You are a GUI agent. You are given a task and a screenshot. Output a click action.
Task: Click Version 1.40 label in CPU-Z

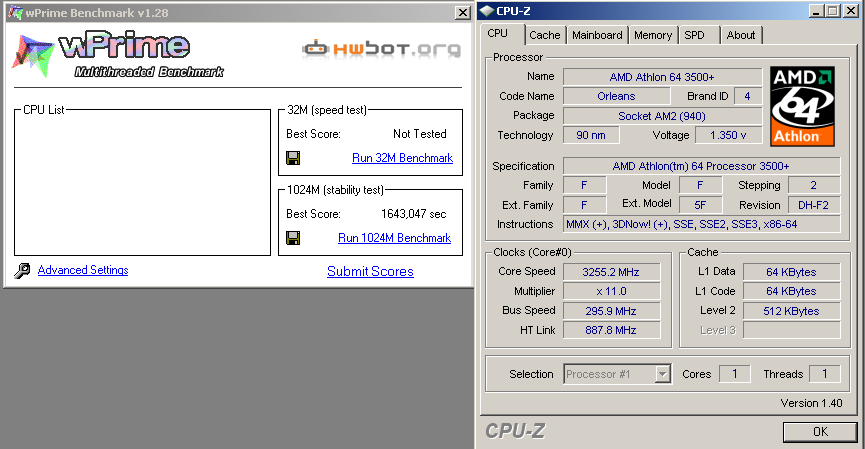811,403
